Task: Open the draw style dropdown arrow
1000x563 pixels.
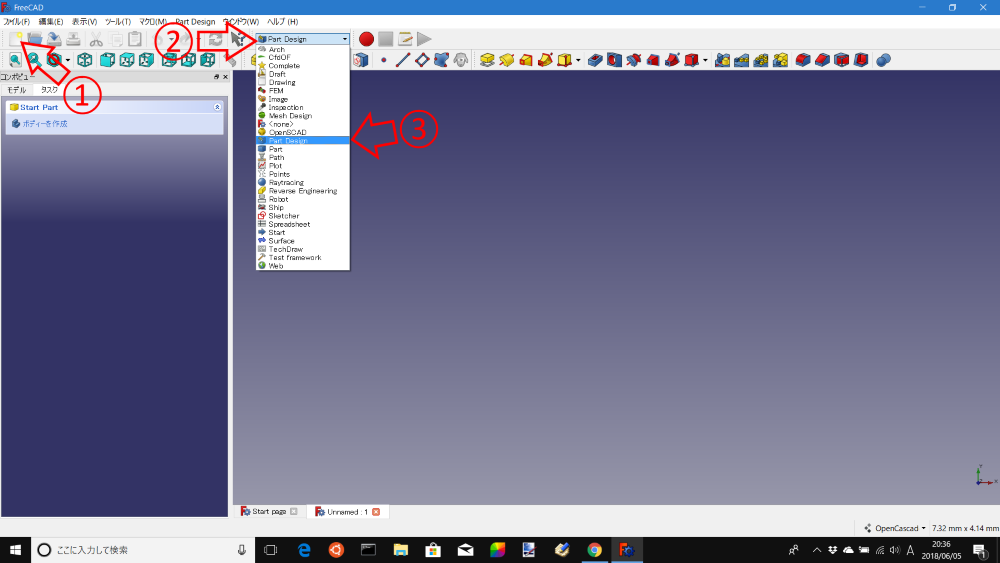Action: click(68, 61)
